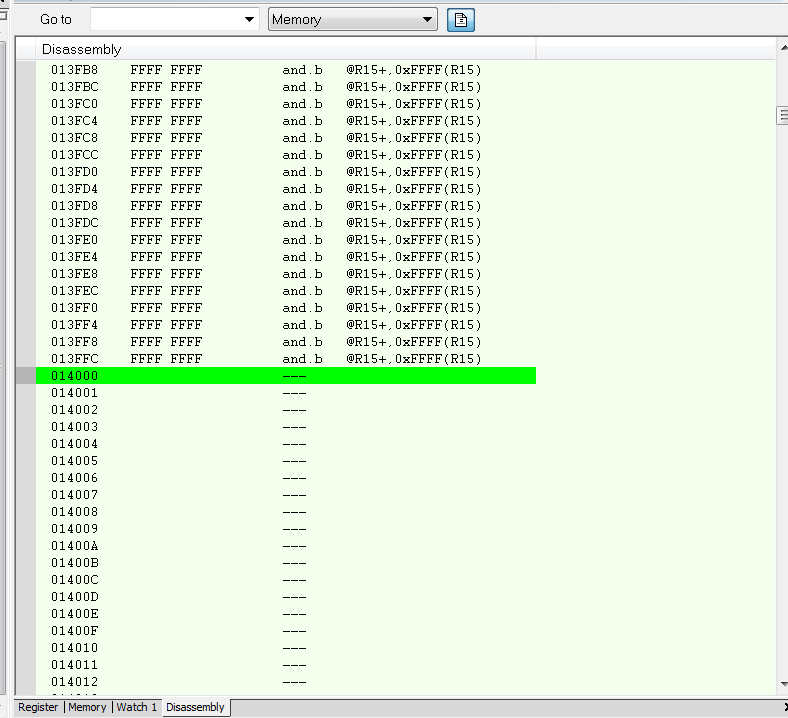Select the row at address 013FC4
788x718 pixels.
coord(285,121)
